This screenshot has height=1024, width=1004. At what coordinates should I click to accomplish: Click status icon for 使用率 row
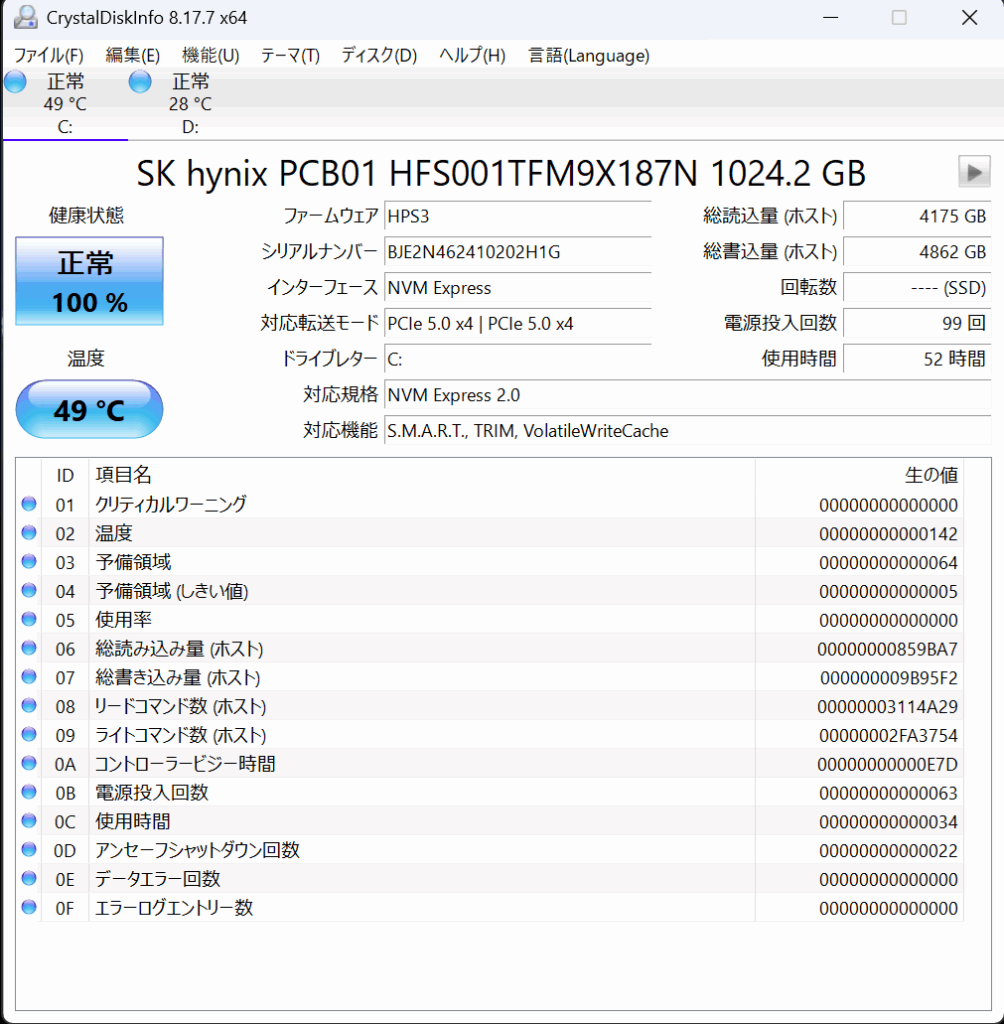click(29, 618)
